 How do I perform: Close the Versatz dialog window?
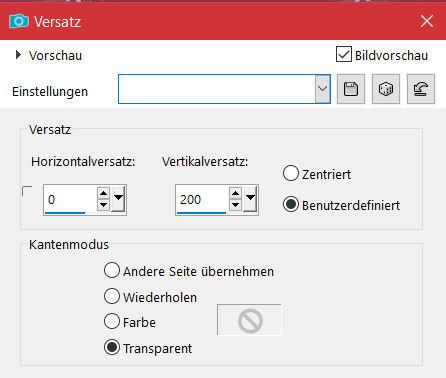point(427,21)
